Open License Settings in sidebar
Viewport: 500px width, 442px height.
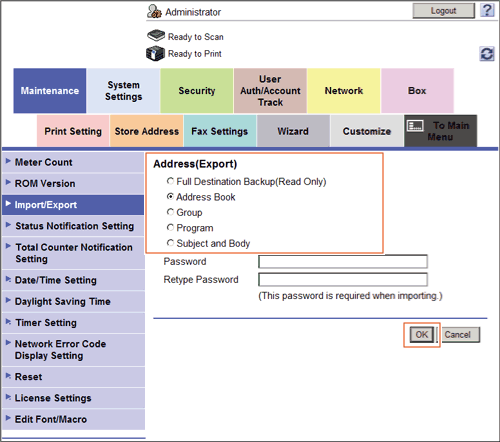point(73,398)
